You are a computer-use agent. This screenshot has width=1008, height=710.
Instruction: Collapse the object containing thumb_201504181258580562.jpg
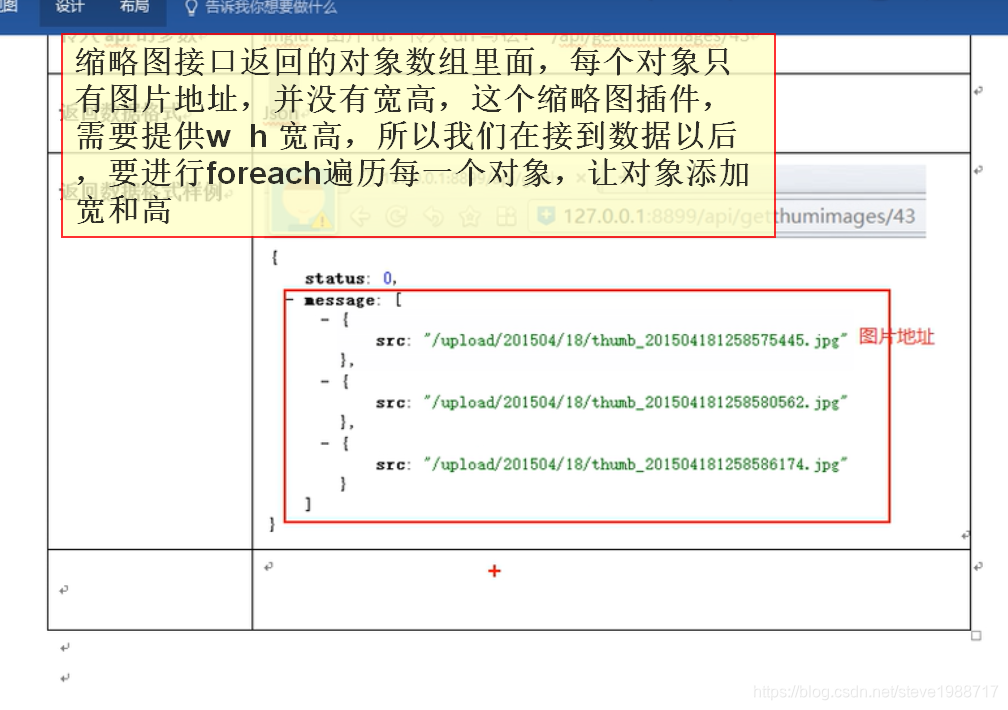pyautogui.click(x=325, y=381)
